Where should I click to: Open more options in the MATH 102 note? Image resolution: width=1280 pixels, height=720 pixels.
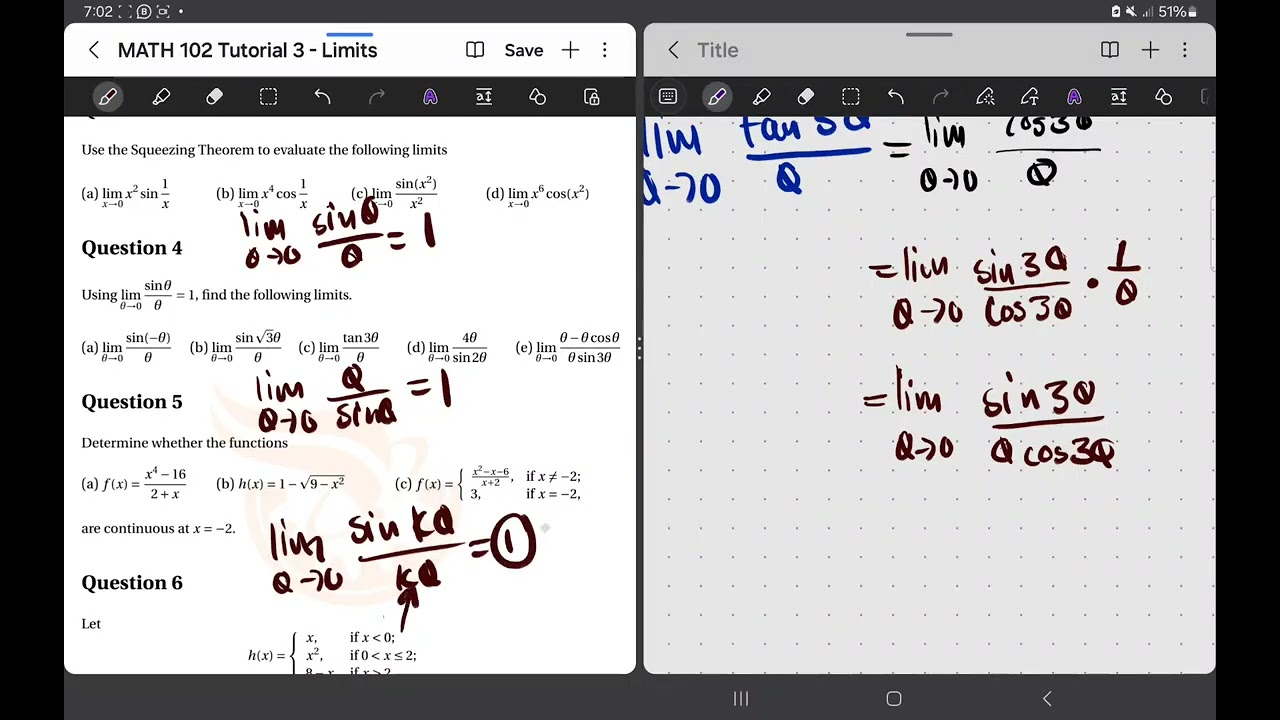[x=605, y=50]
